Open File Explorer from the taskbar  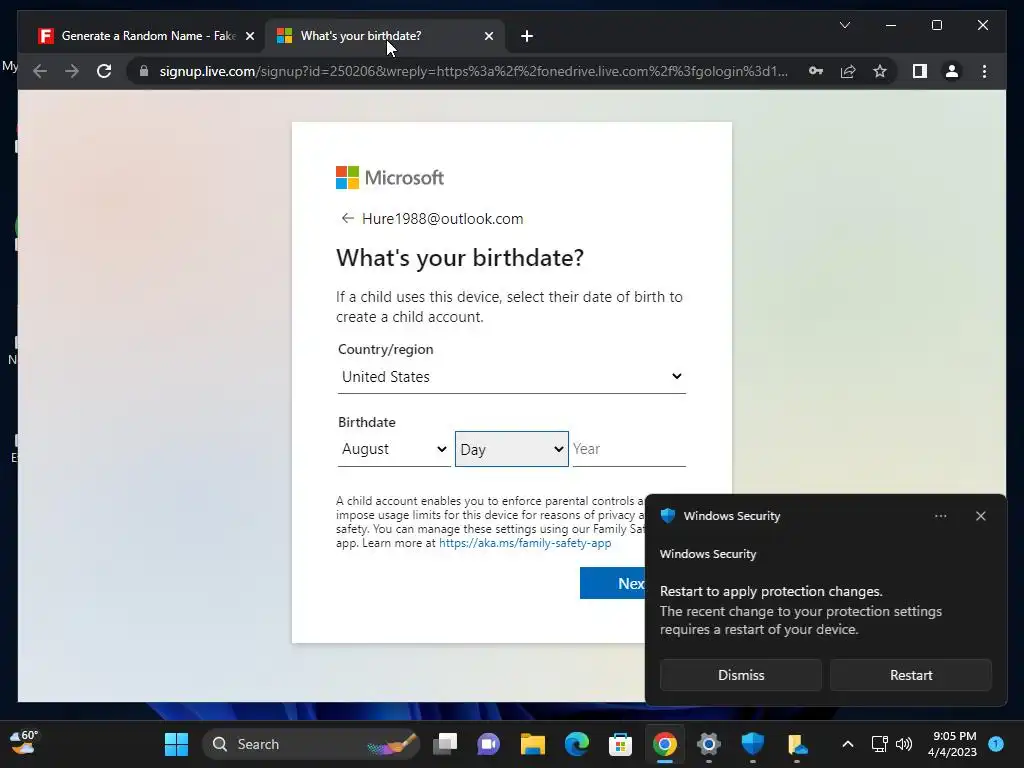(532, 744)
